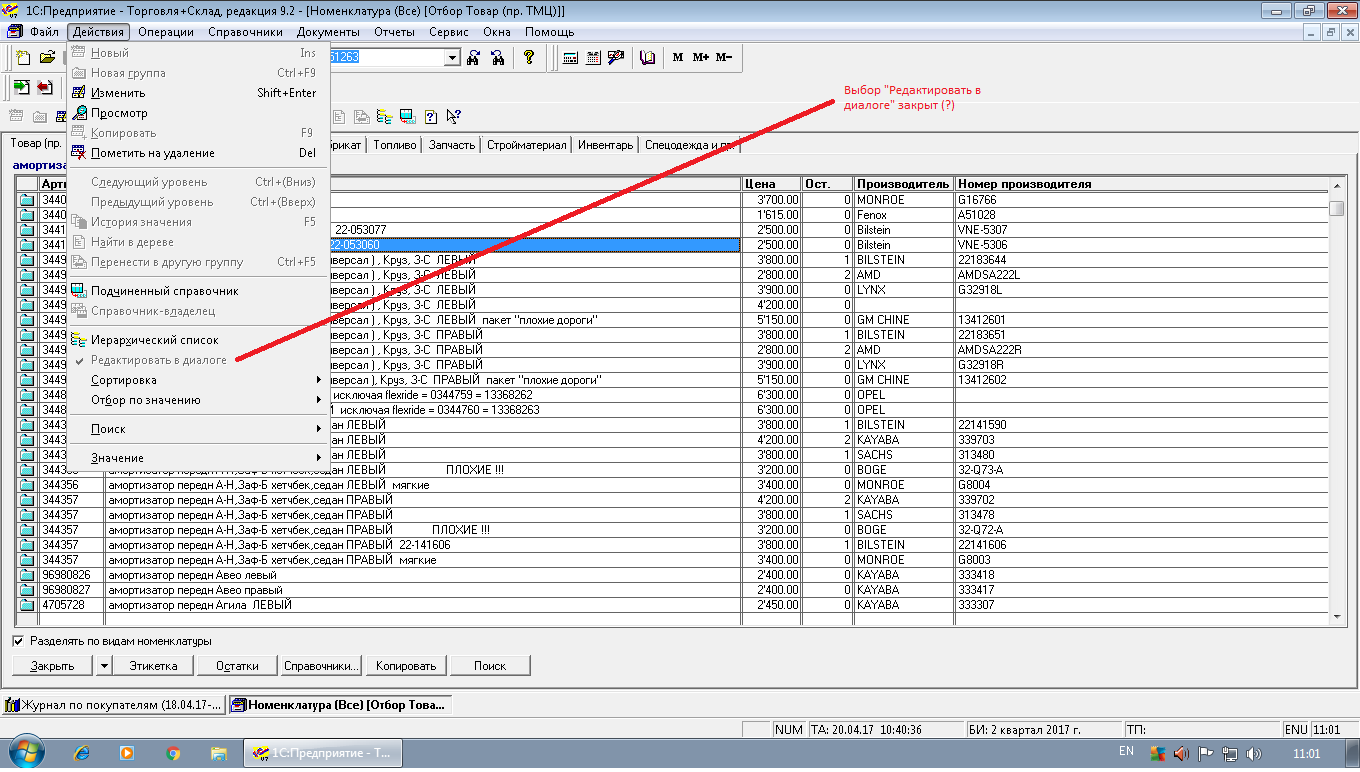The width and height of the screenshot is (1360, 772).
Task: Toggle 'Разделять по видам номенклатуры' checkbox
Action: [18, 641]
